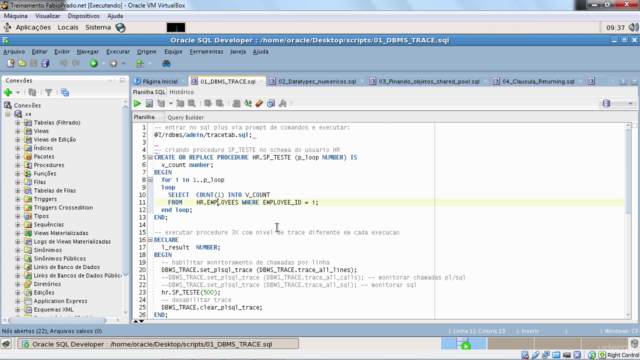Screen dimensions: 640x360
Task: Open VirtualBox Dispositivos menu
Action: (83, 16)
